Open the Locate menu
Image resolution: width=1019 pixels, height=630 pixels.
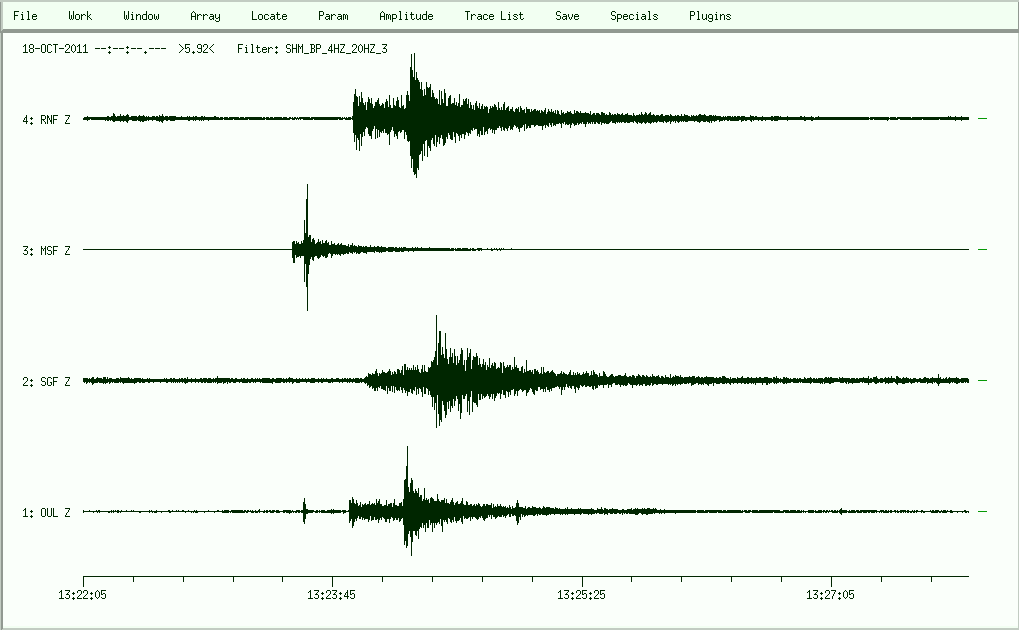pyautogui.click(x=269, y=16)
